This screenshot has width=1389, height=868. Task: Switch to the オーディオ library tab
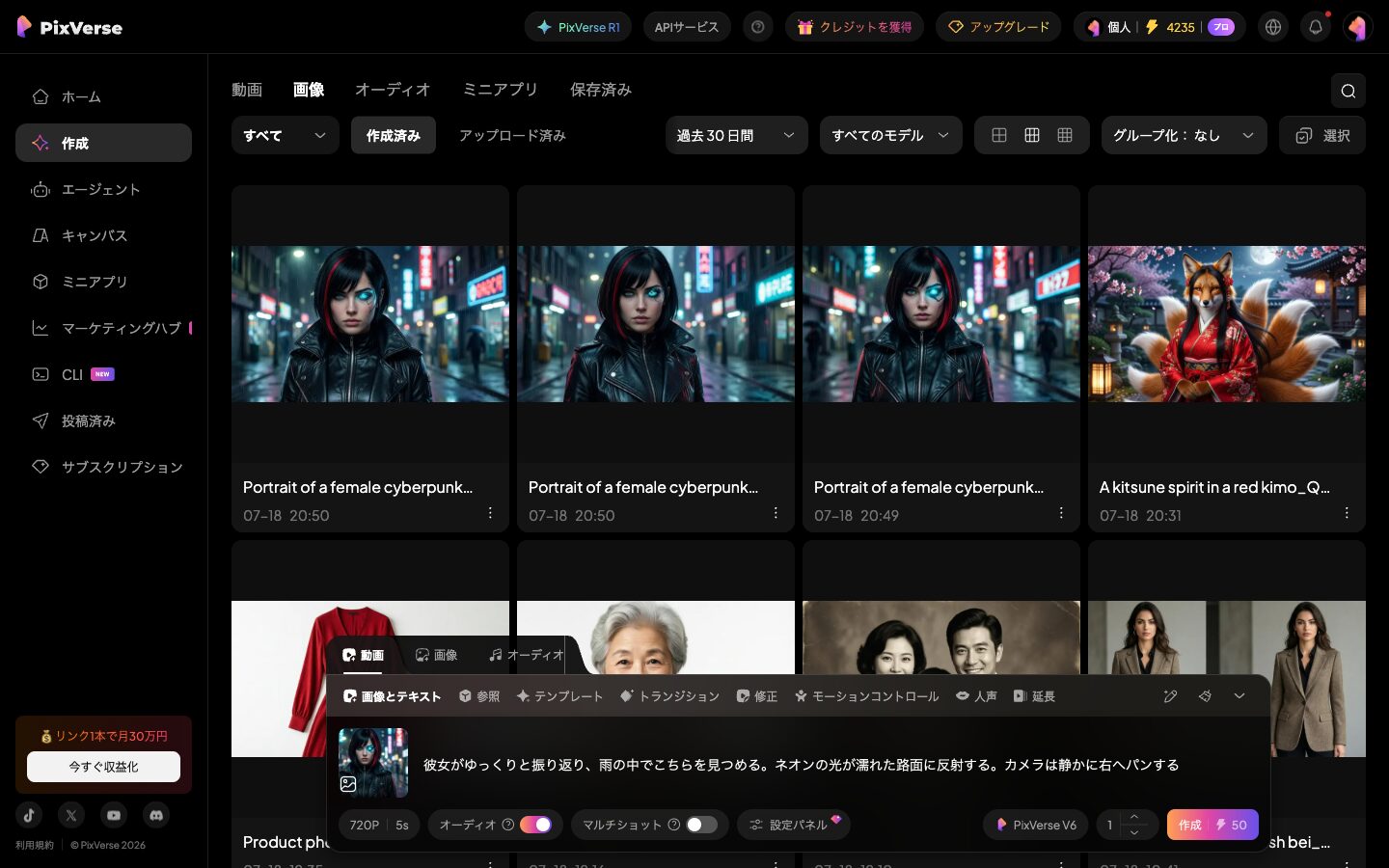click(393, 90)
